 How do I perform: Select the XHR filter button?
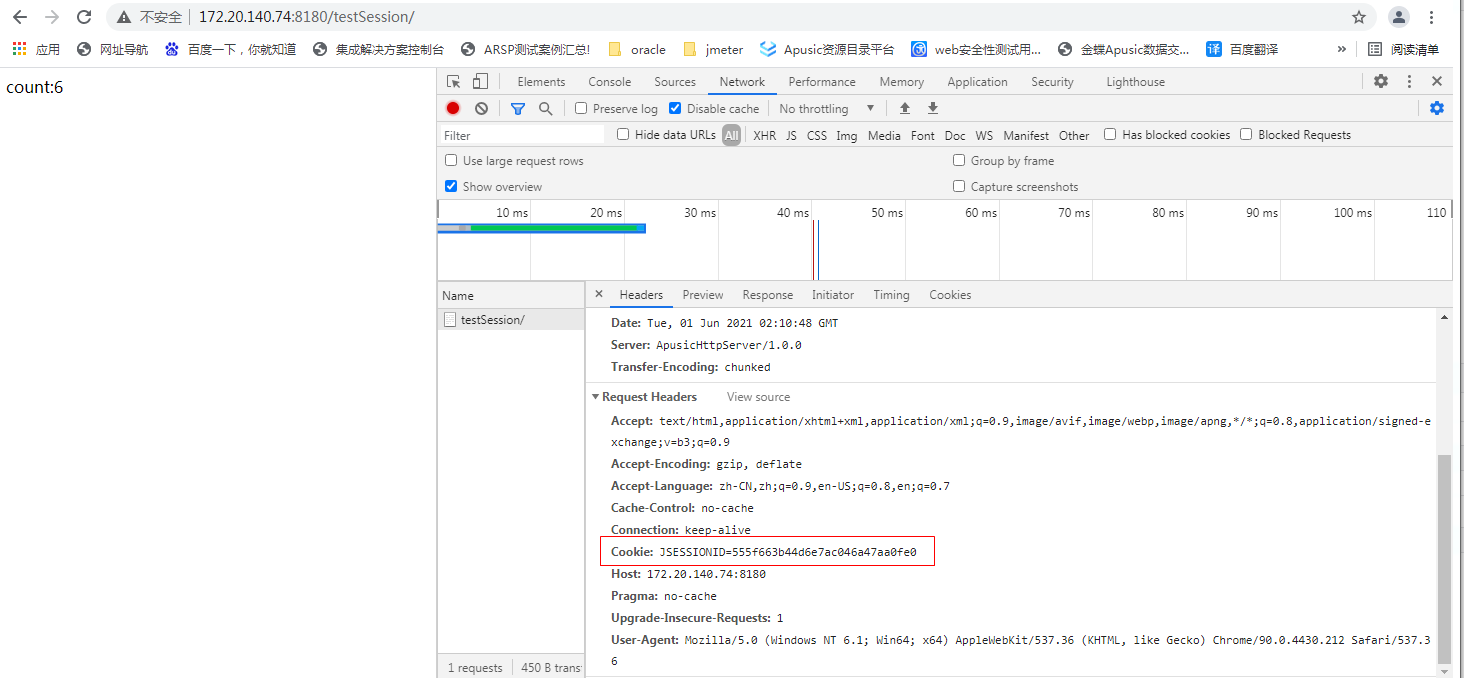pyautogui.click(x=764, y=135)
